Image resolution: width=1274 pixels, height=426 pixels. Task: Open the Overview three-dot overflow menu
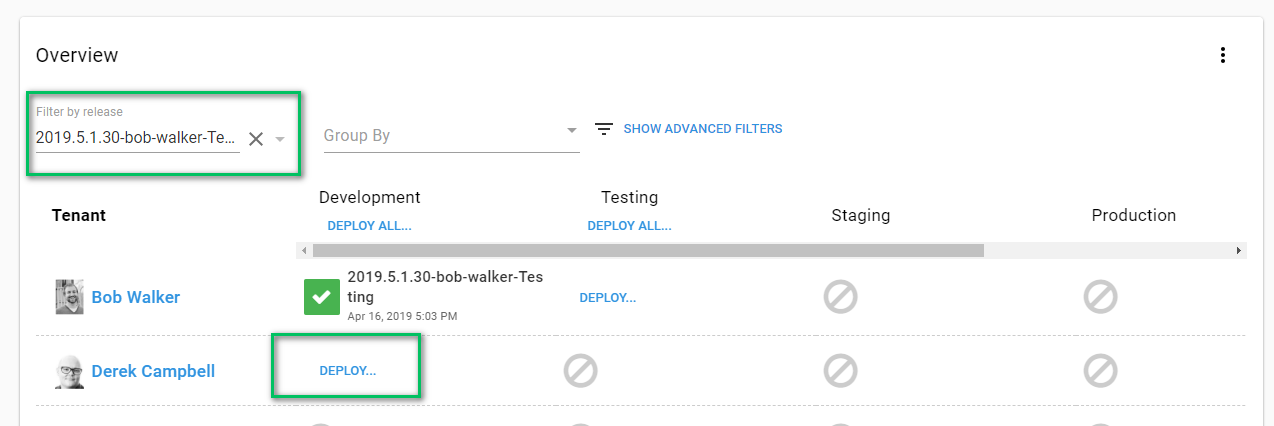coord(1222,56)
